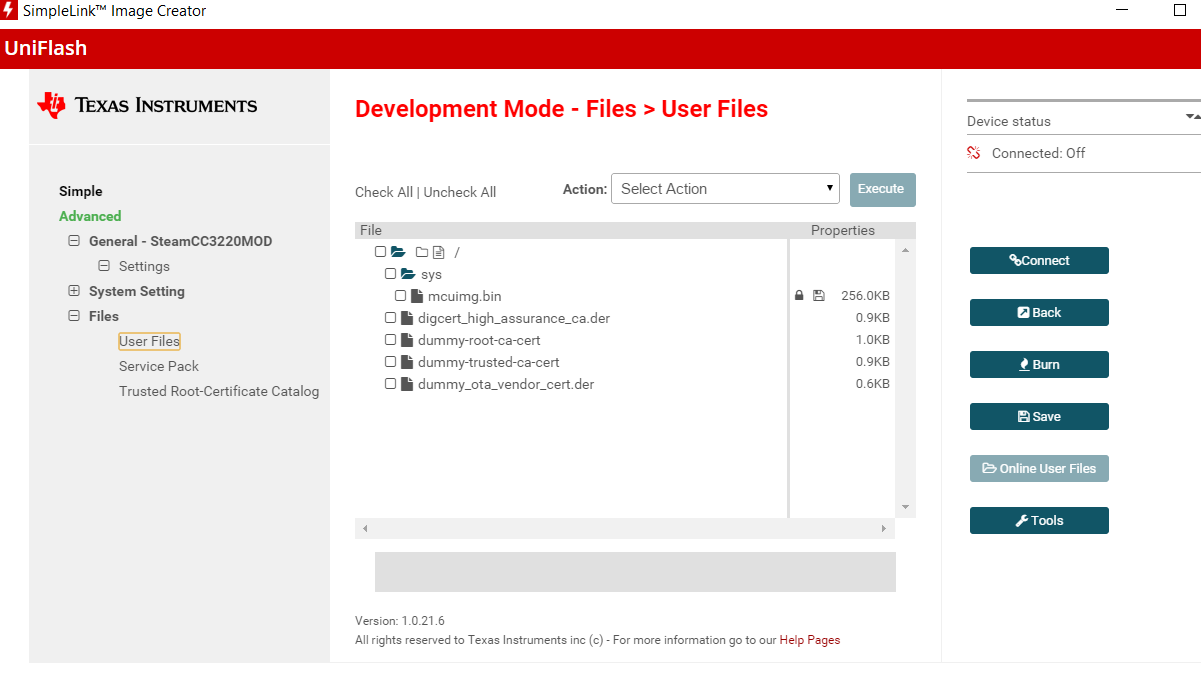Expand the System Setting node
The width and height of the screenshot is (1201, 677).
73,291
